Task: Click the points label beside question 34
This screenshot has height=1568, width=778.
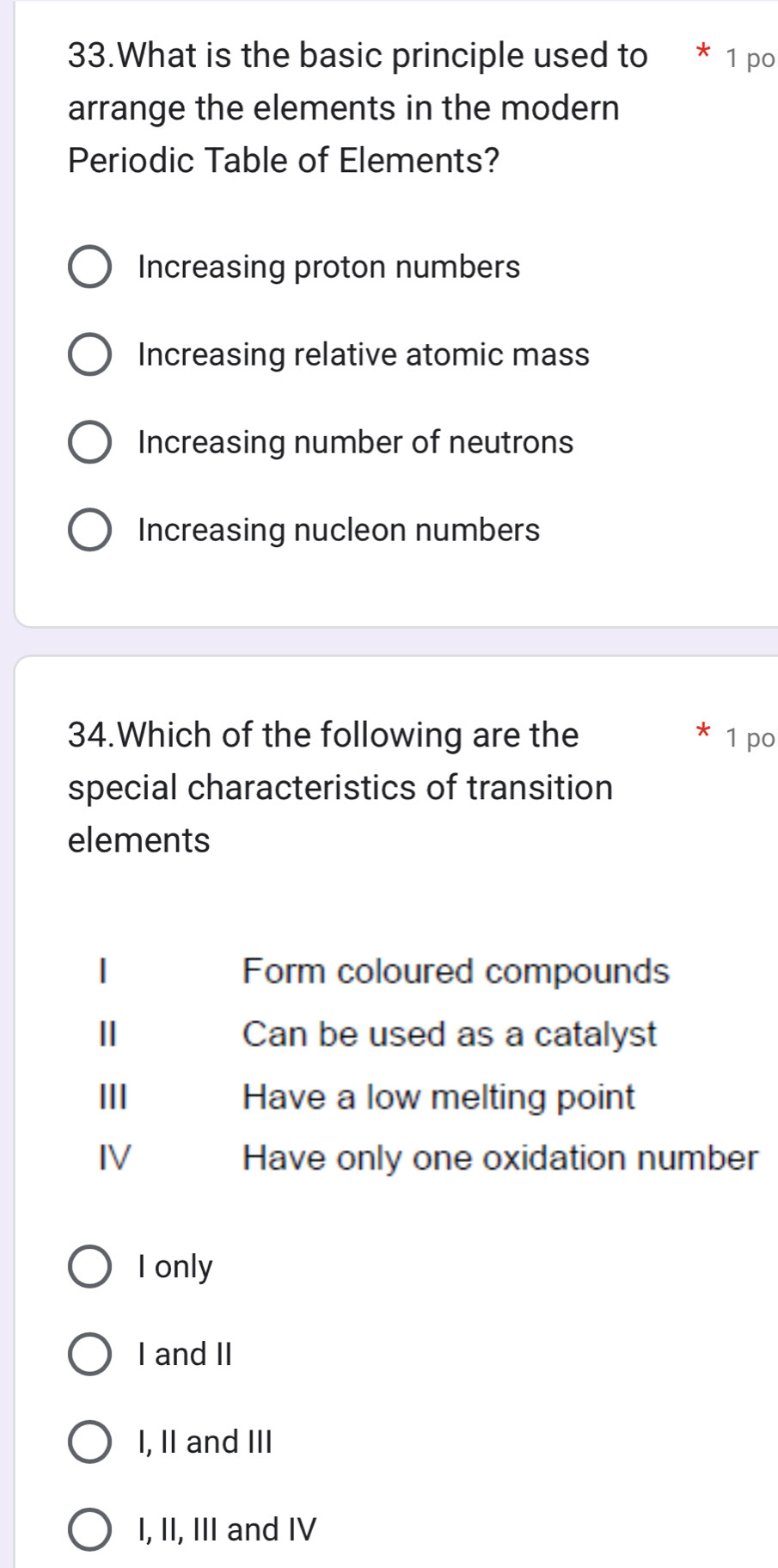Action: (x=750, y=738)
